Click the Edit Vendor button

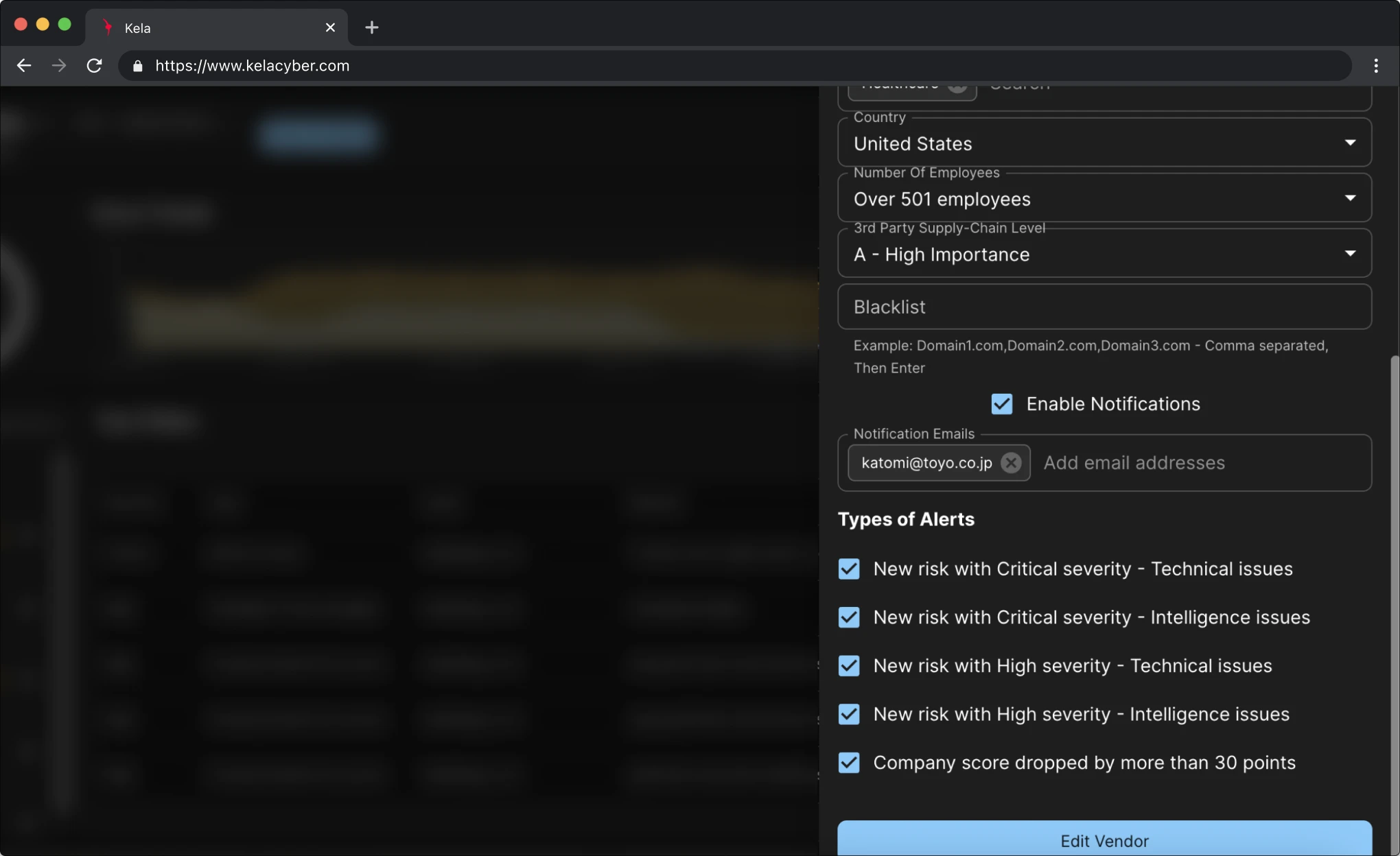1104,838
